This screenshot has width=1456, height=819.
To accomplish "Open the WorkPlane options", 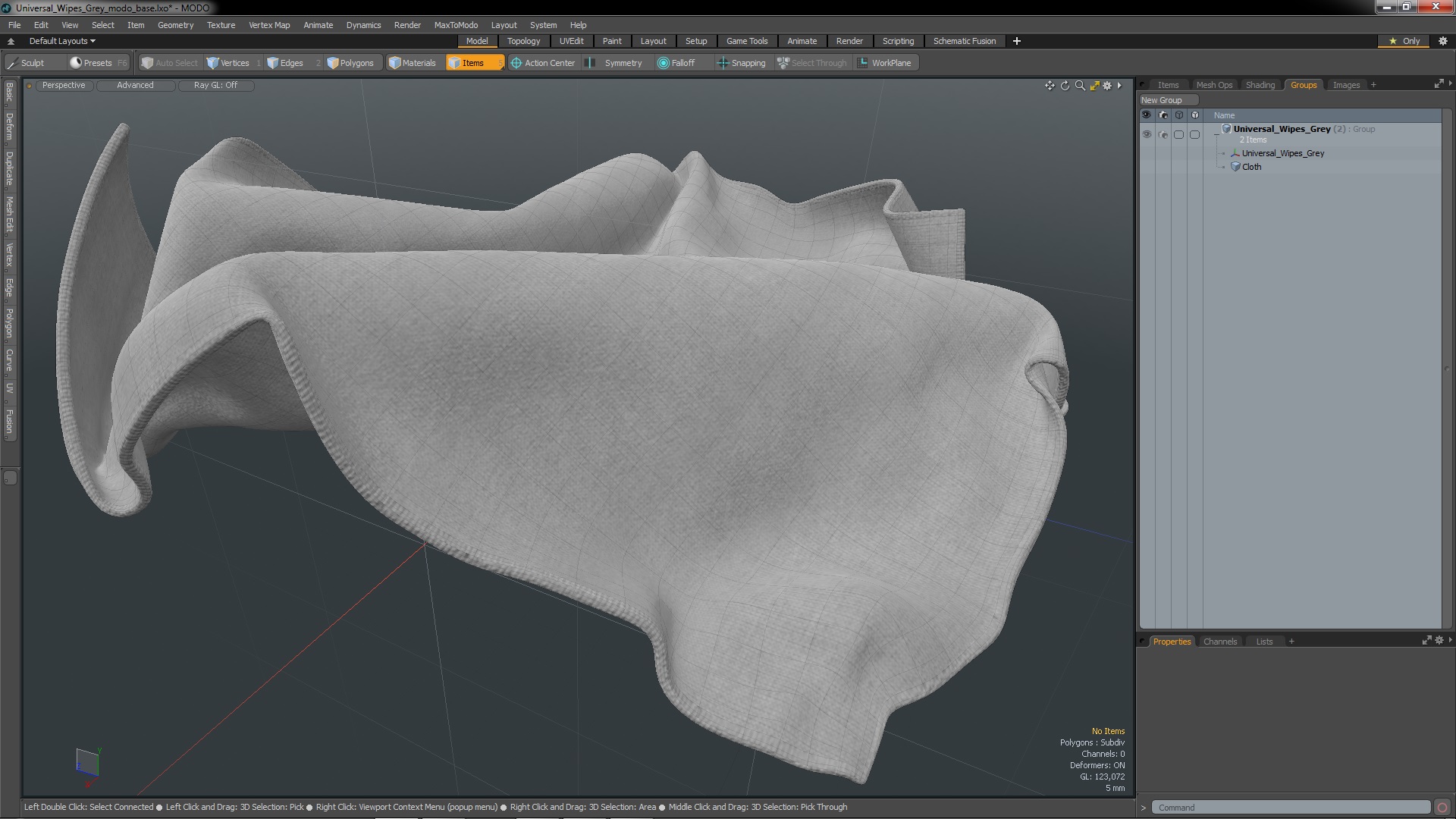I will click(884, 63).
